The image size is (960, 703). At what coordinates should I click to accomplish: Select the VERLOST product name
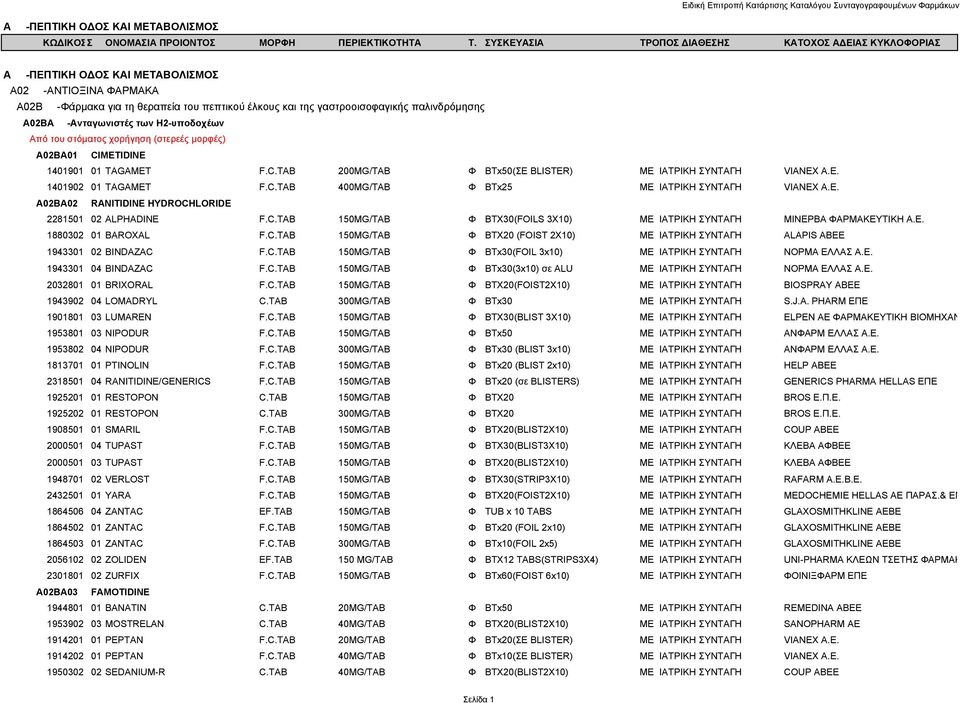[127, 479]
